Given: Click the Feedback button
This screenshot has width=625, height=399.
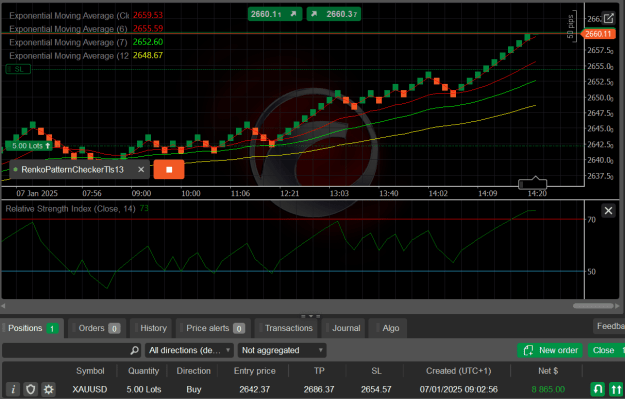Looking at the screenshot, I should tap(609, 326).
